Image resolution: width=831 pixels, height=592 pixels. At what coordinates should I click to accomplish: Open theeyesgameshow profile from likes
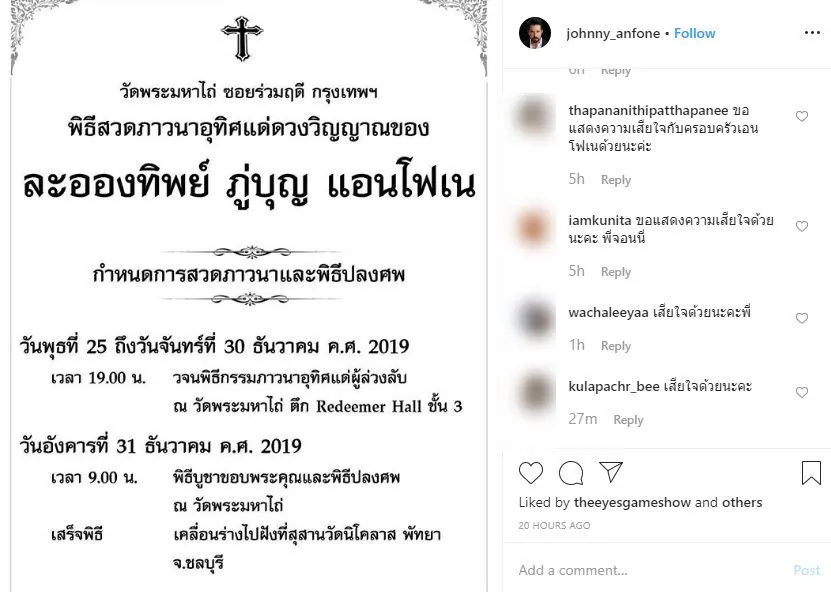(632, 502)
